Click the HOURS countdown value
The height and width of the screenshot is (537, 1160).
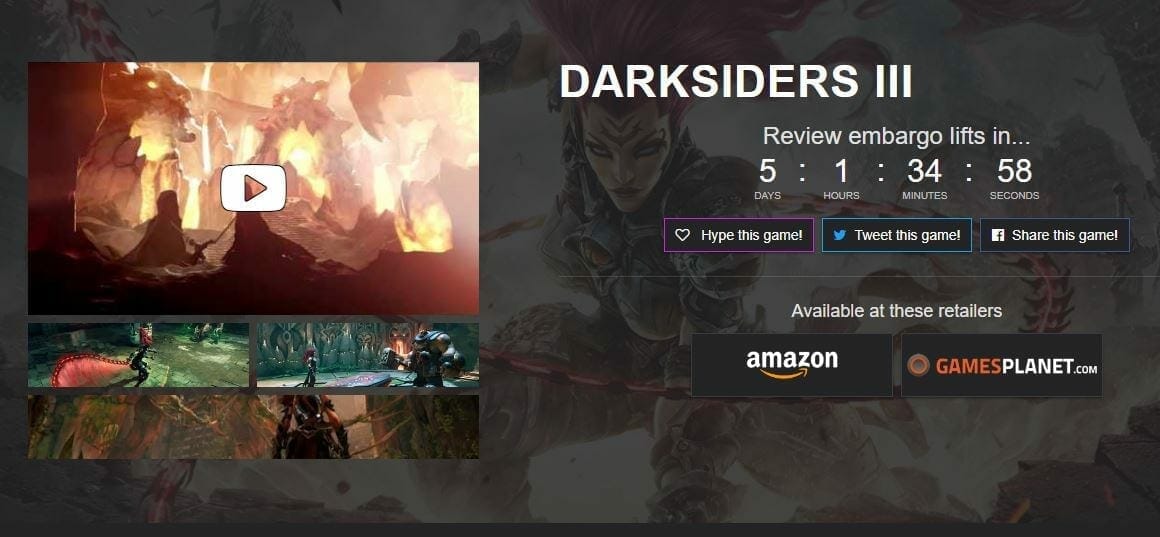click(x=841, y=172)
